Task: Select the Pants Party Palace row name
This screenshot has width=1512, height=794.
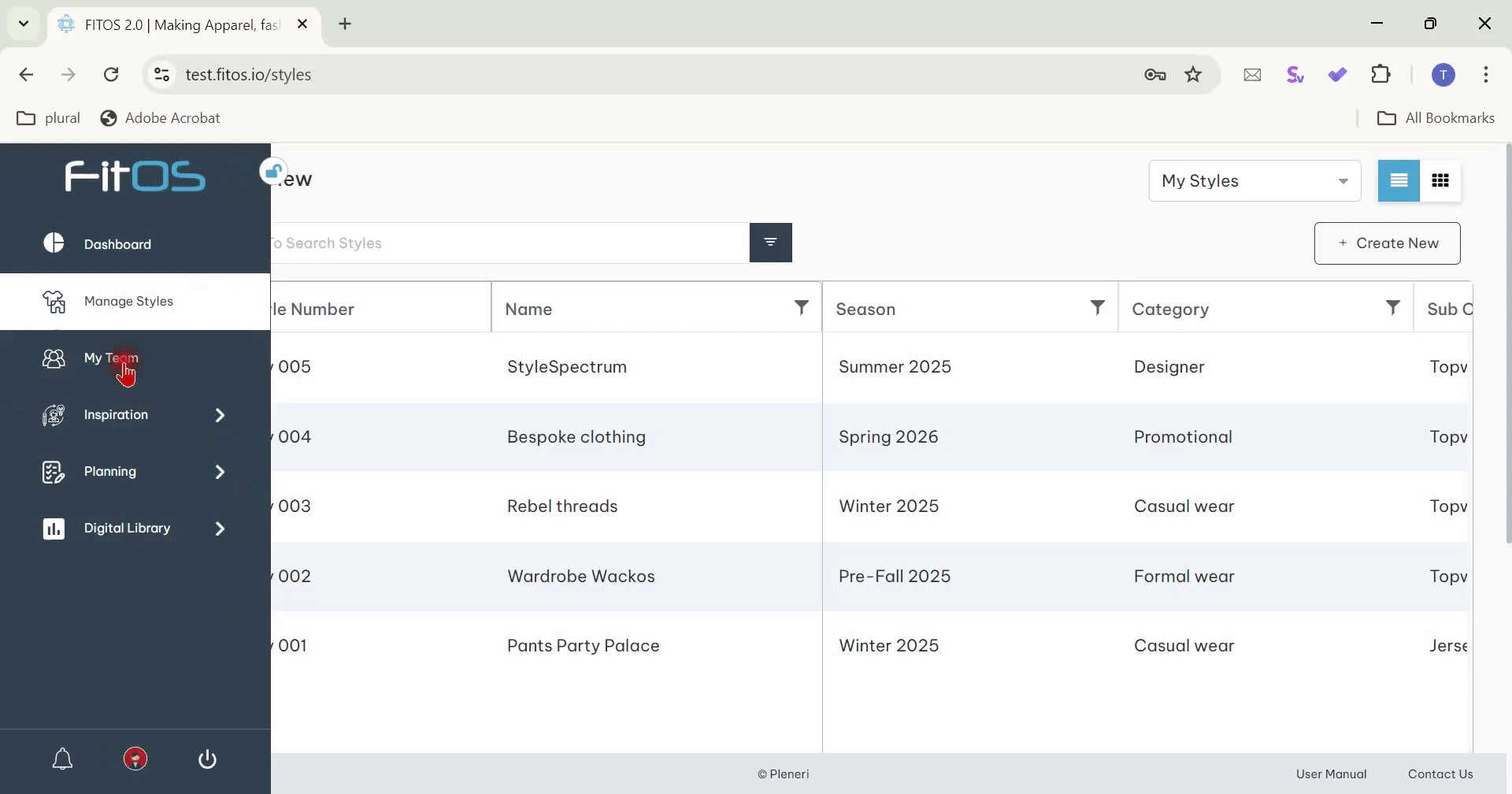Action: coord(584,646)
